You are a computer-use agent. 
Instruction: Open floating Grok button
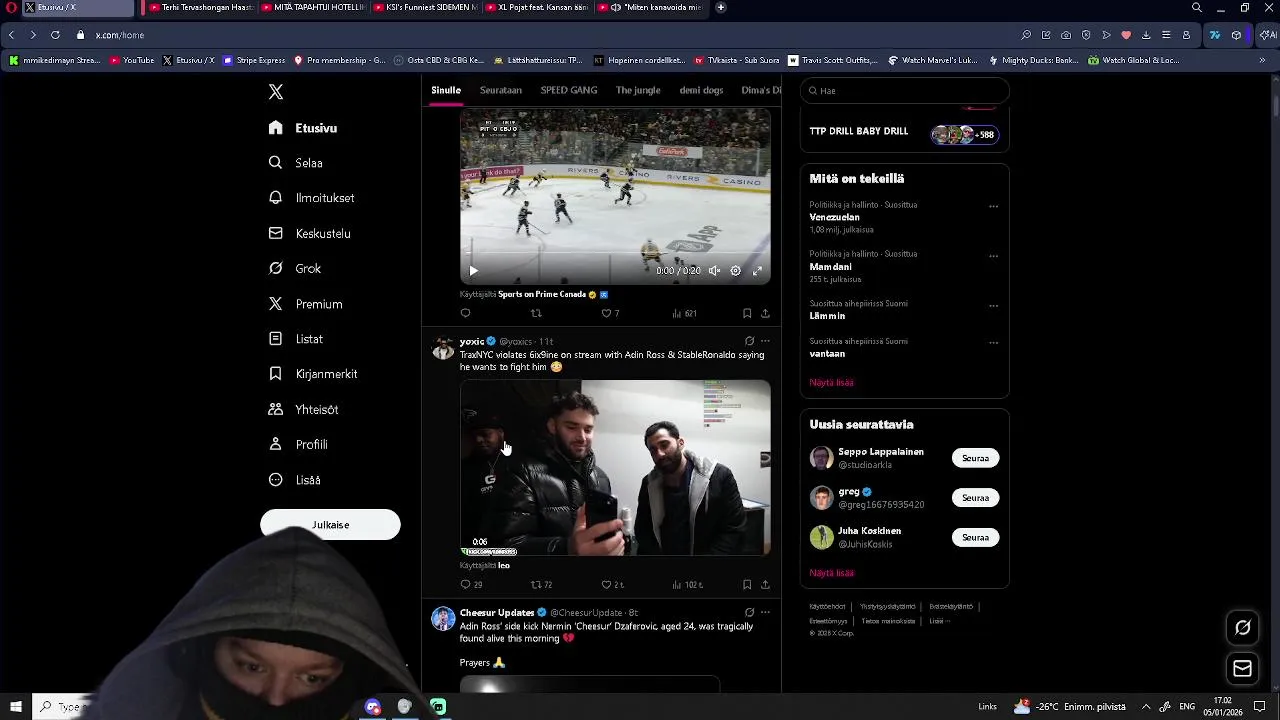coord(1242,628)
